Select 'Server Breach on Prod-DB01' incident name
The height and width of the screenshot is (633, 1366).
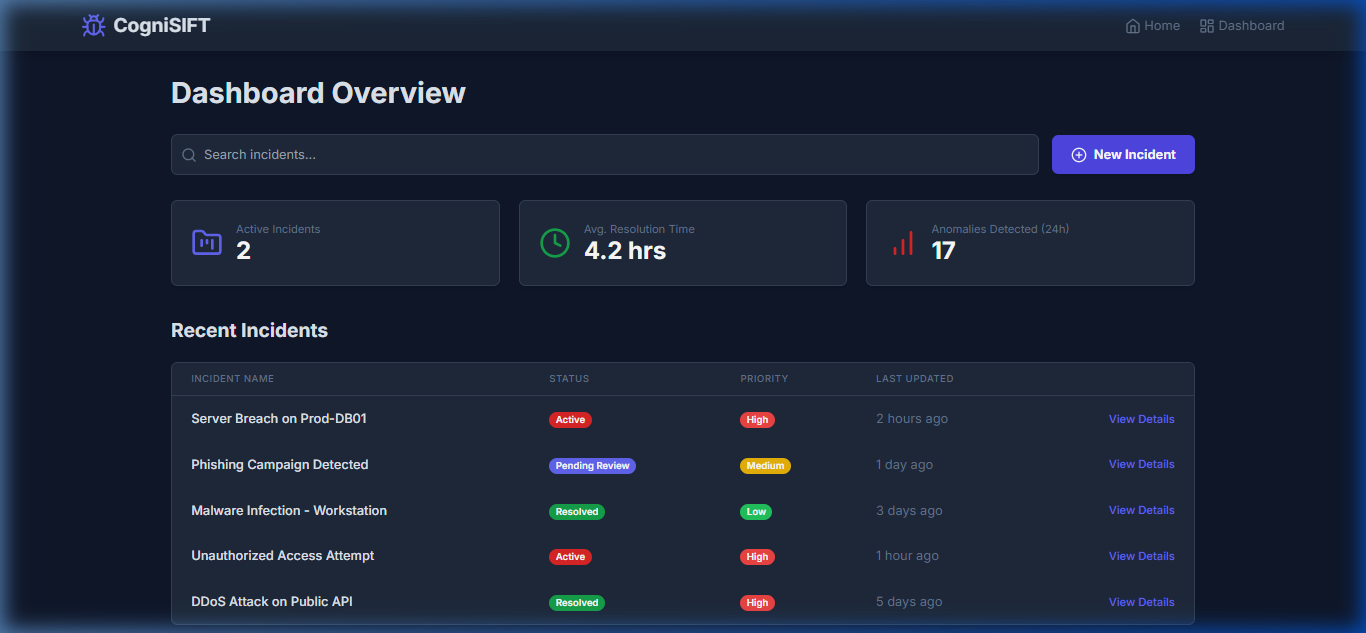[279, 419]
